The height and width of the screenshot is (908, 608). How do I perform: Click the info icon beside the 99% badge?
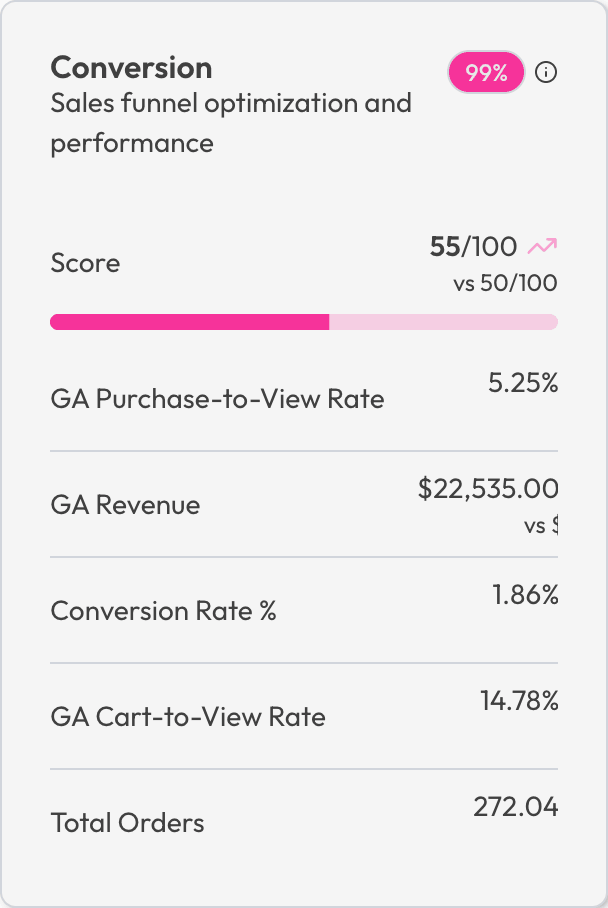pyautogui.click(x=547, y=72)
